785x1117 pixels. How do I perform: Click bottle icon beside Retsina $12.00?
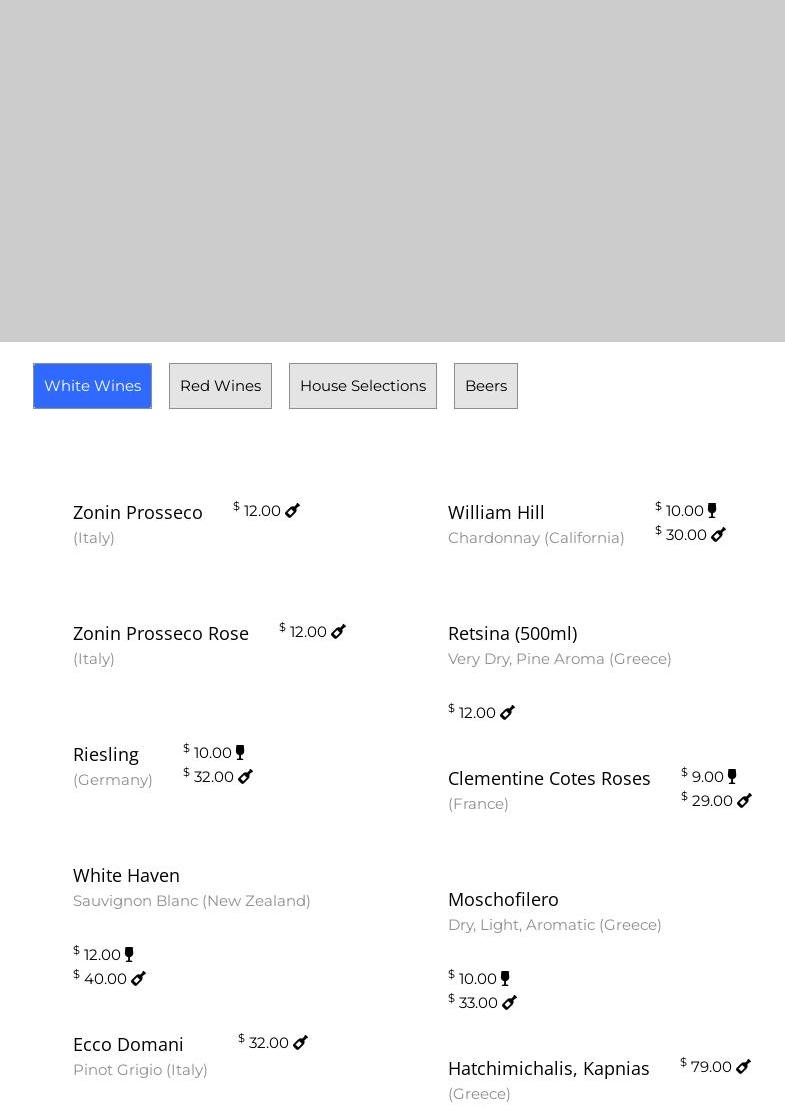point(508,713)
